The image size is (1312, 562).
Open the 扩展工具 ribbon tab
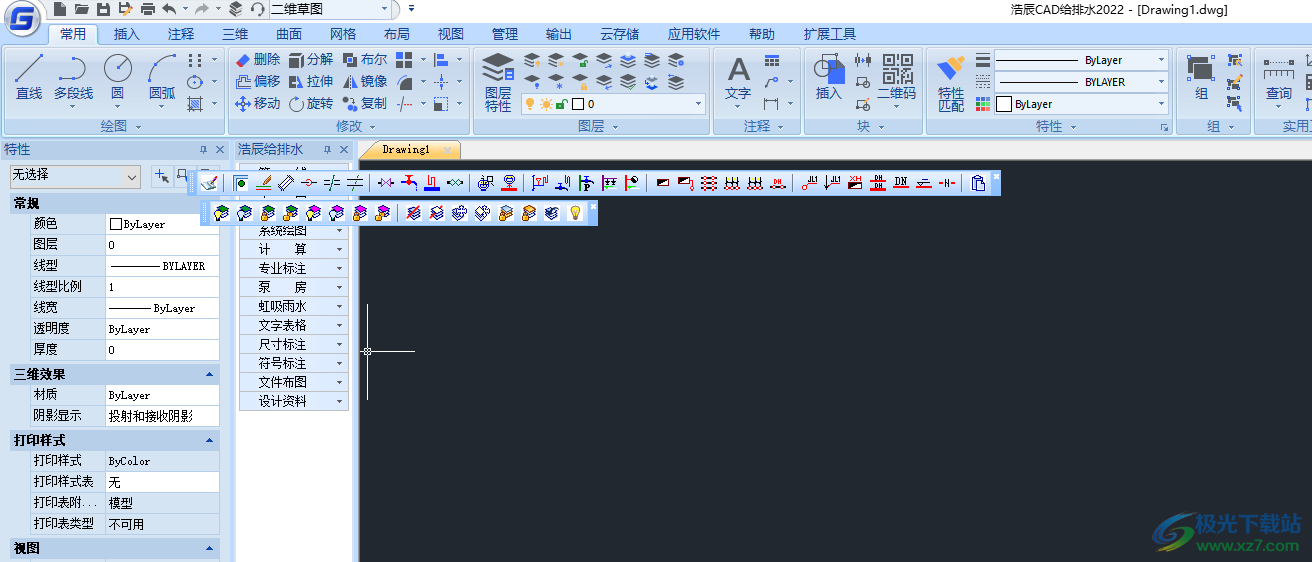click(x=830, y=34)
